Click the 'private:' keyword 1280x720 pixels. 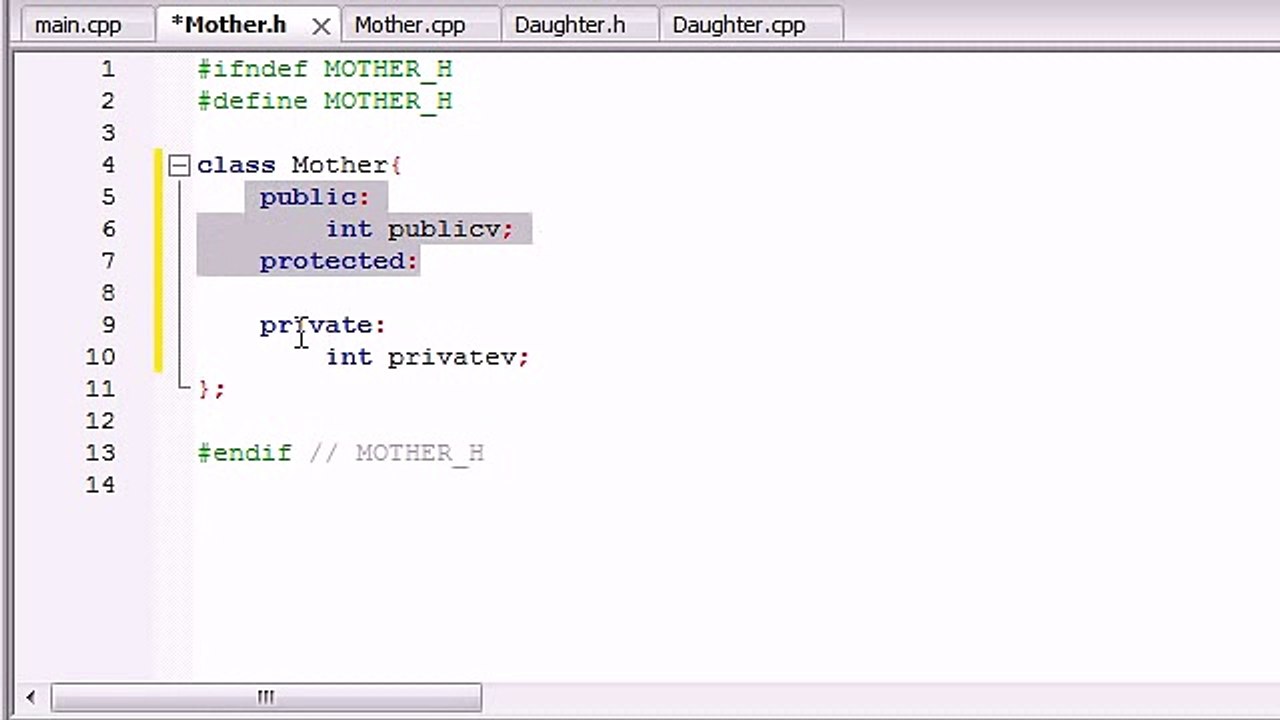point(322,325)
